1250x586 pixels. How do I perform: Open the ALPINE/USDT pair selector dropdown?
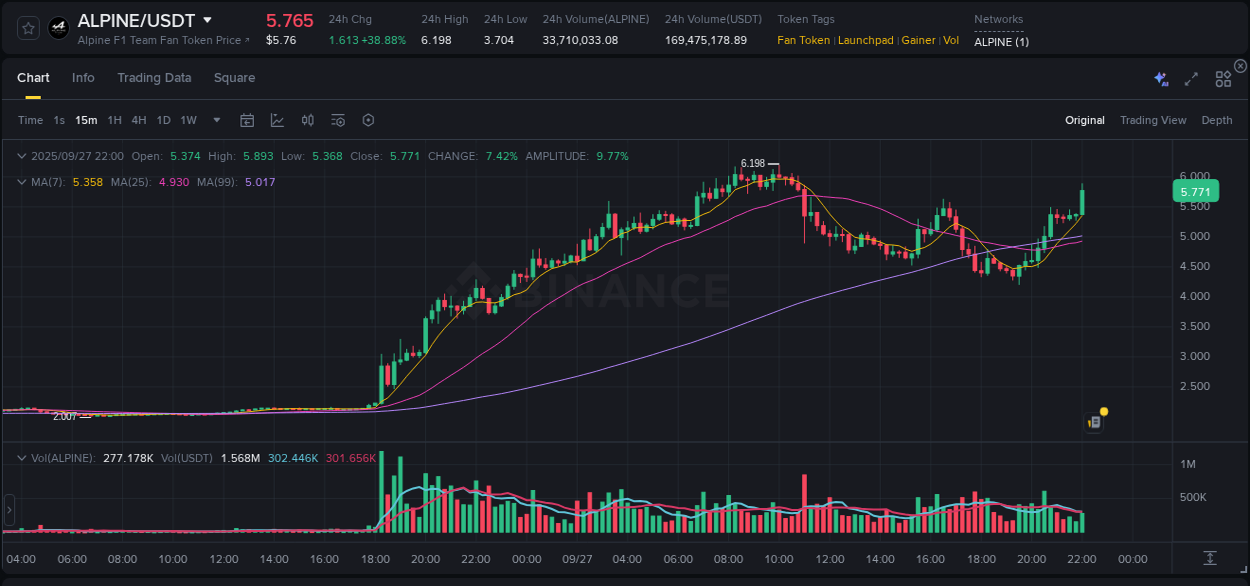(x=208, y=19)
